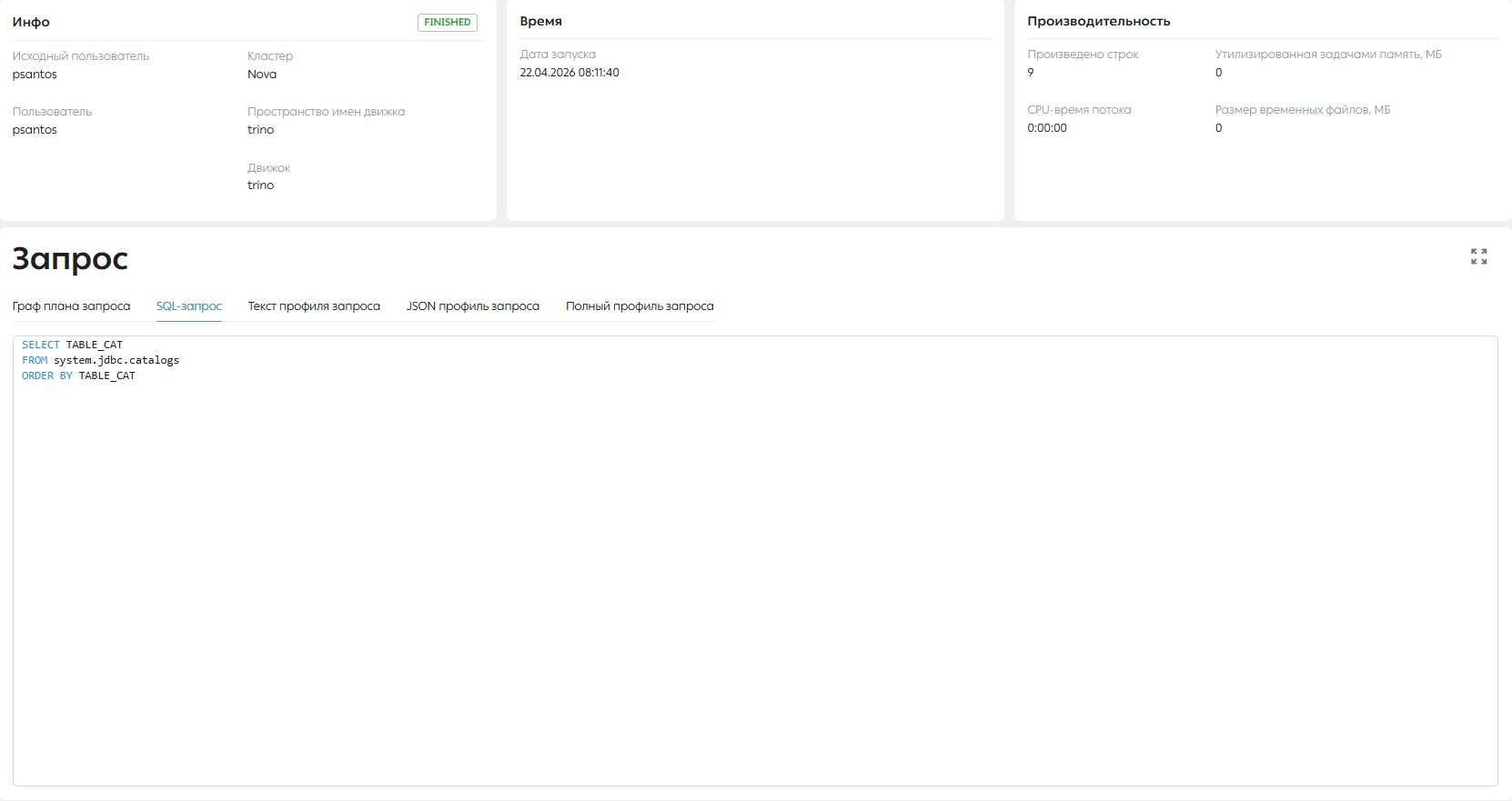
Task: Click the ORDER BY TABLE_CAT line
Action: 78,375
